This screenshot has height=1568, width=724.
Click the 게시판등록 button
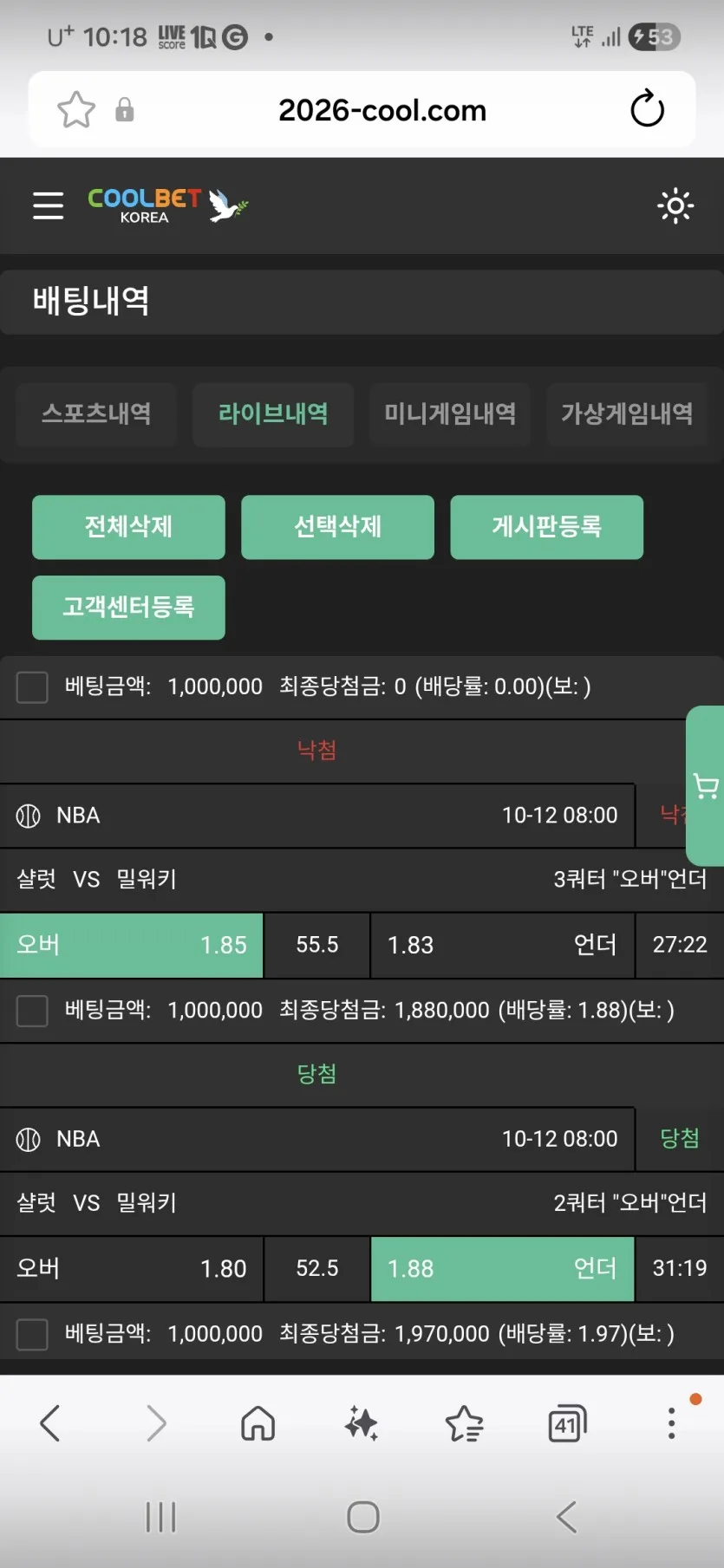pos(547,527)
